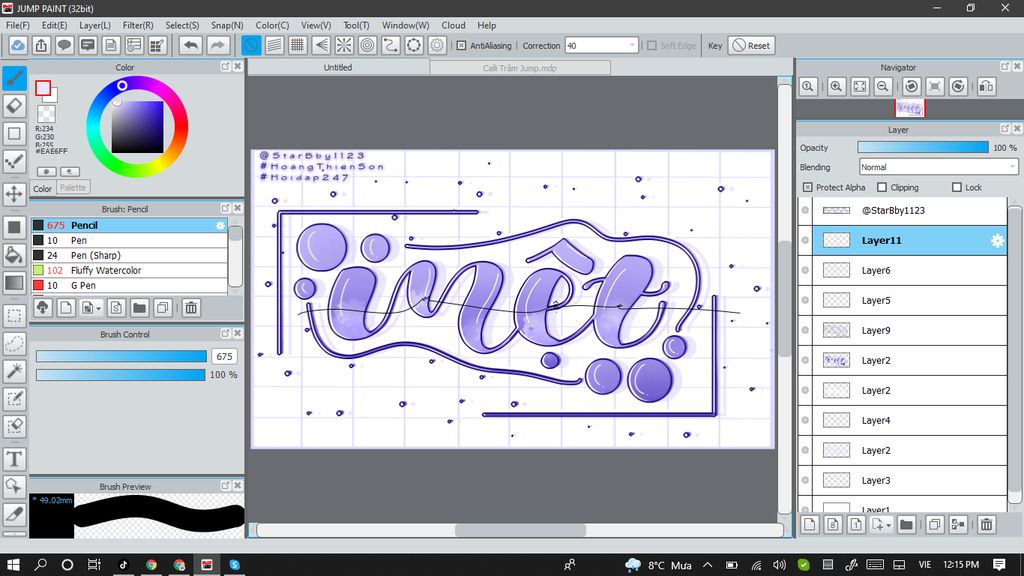Click Navigator flip view icon
Viewport: 1024px width, 576px height.
click(x=986, y=86)
